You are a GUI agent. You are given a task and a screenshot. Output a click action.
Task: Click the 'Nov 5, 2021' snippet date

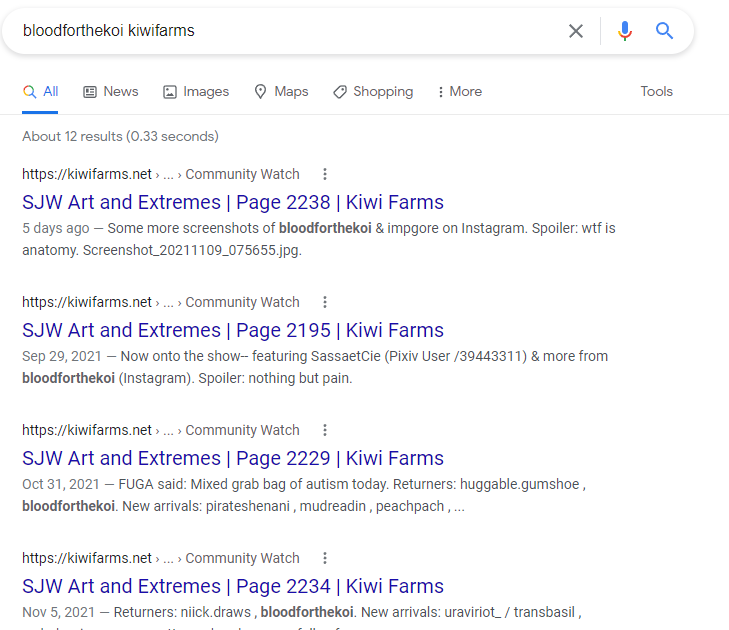59,612
